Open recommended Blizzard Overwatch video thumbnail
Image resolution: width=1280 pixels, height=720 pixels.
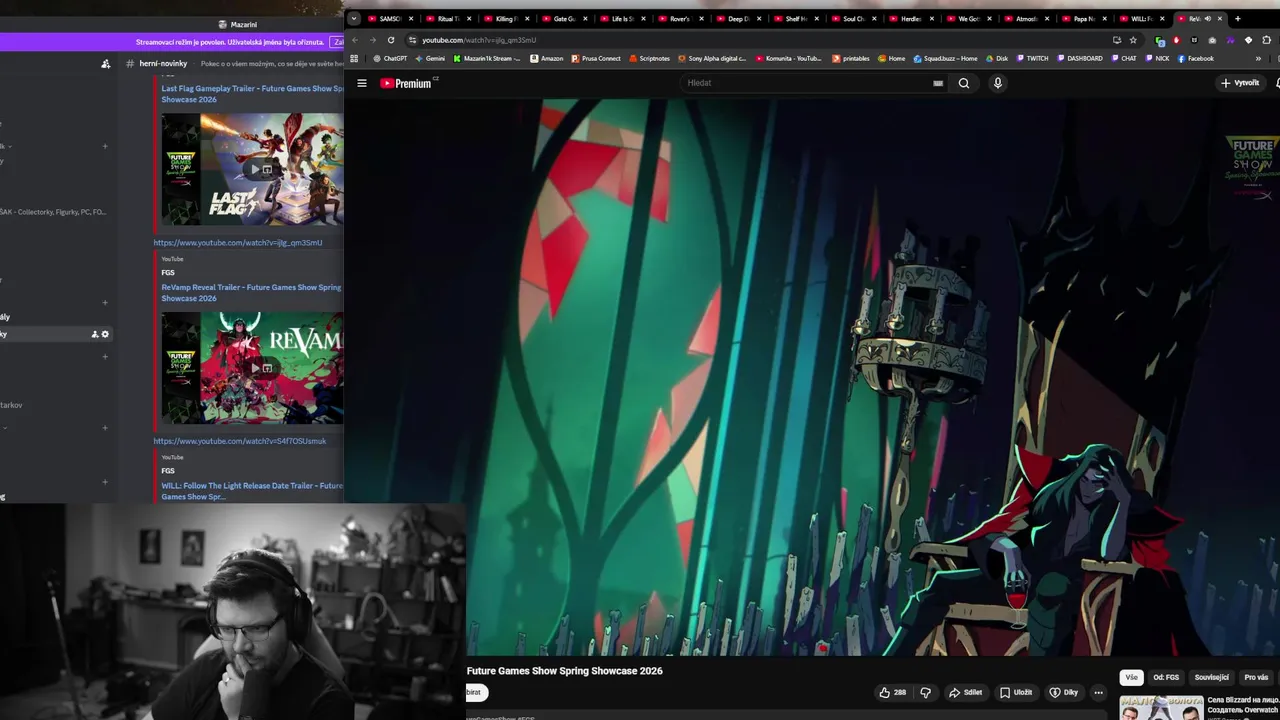1161,708
